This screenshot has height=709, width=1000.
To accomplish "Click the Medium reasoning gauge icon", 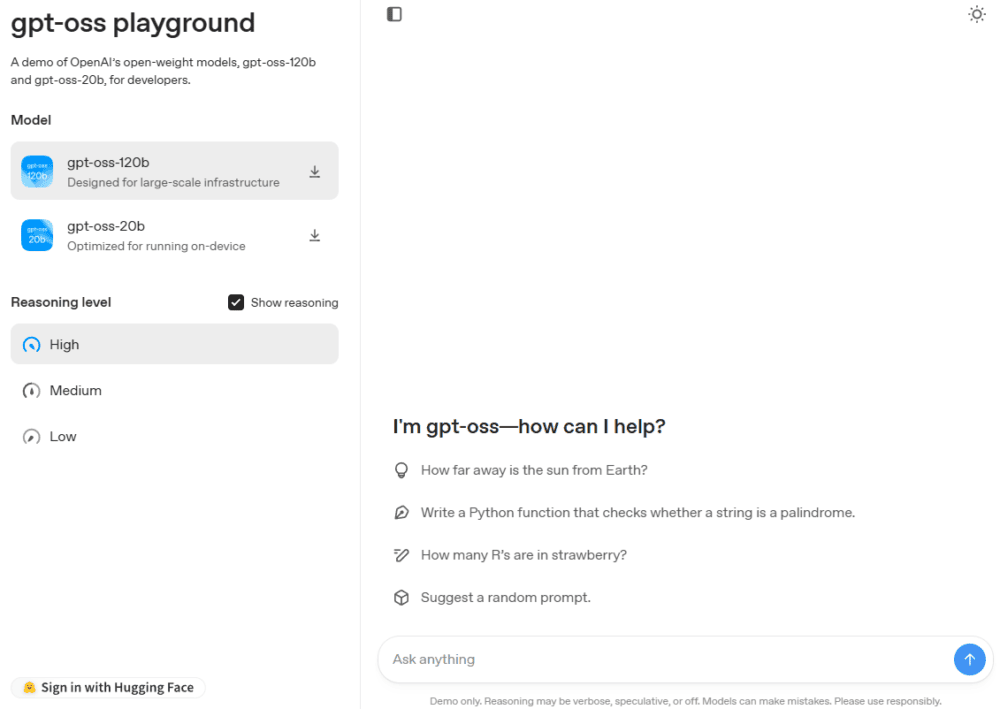I will (x=31, y=391).
